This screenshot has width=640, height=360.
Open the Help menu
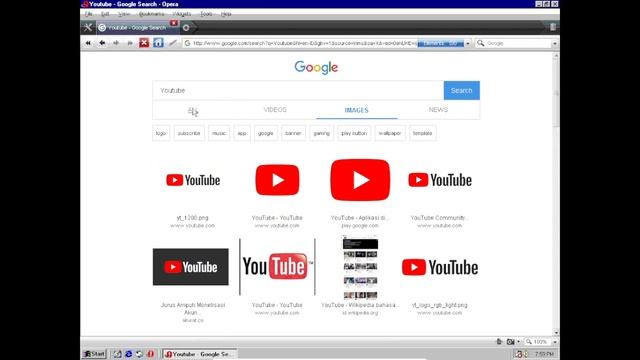(226, 14)
